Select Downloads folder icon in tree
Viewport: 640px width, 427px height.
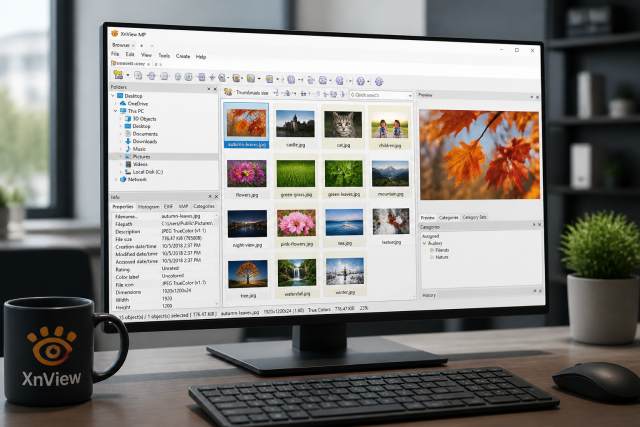pos(128,141)
